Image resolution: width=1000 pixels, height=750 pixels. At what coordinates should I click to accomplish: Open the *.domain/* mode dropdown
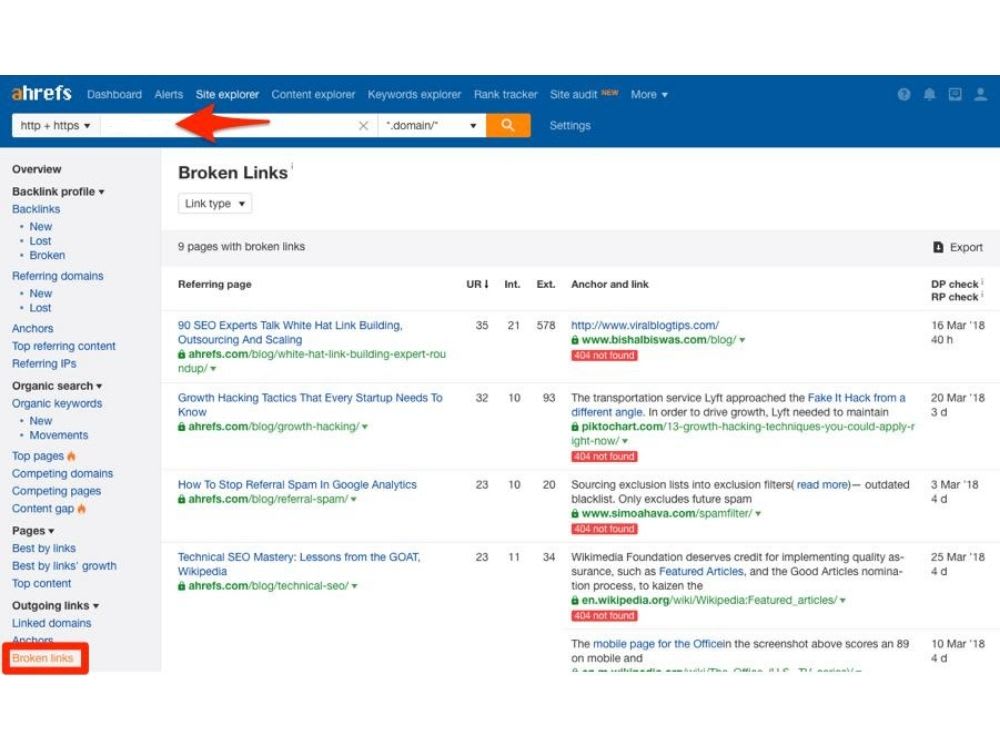(432, 126)
